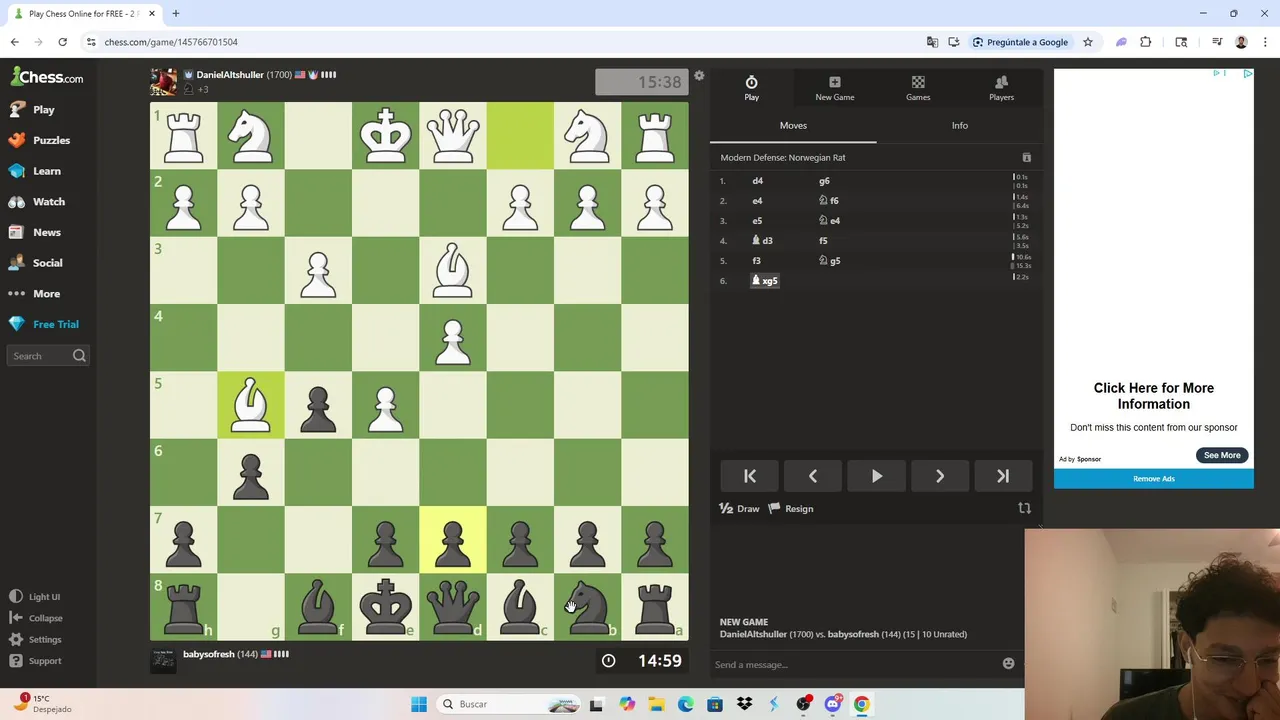The width and height of the screenshot is (1280, 720).
Task: Resign the game
Action: 790,509
